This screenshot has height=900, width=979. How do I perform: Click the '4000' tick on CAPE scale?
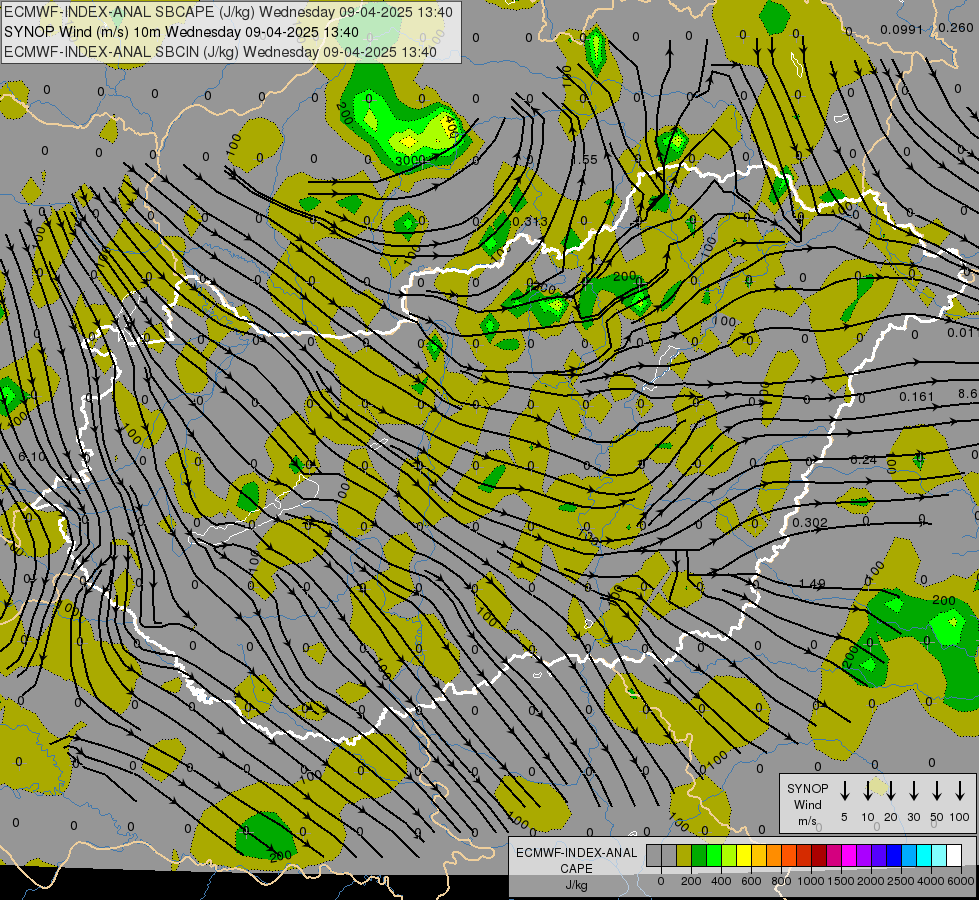coord(930,881)
